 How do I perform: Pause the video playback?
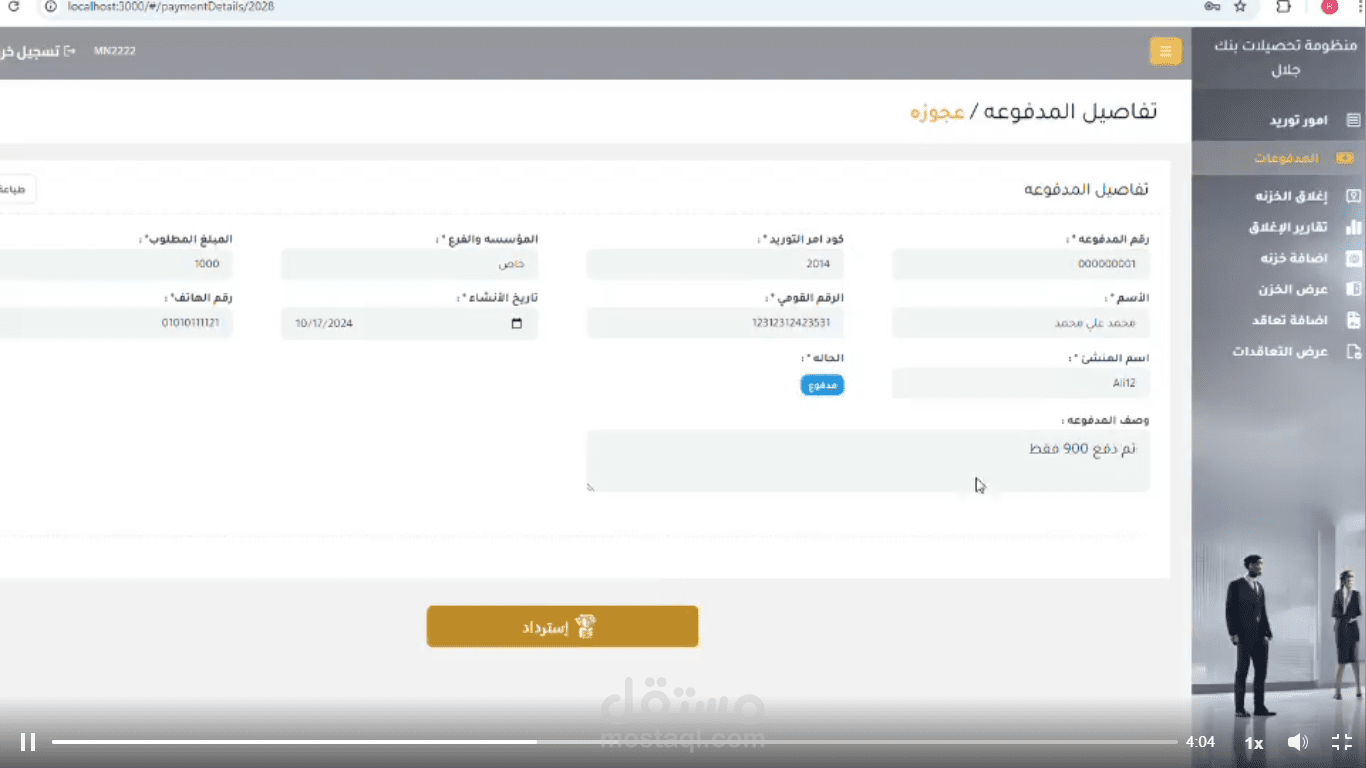coord(28,742)
